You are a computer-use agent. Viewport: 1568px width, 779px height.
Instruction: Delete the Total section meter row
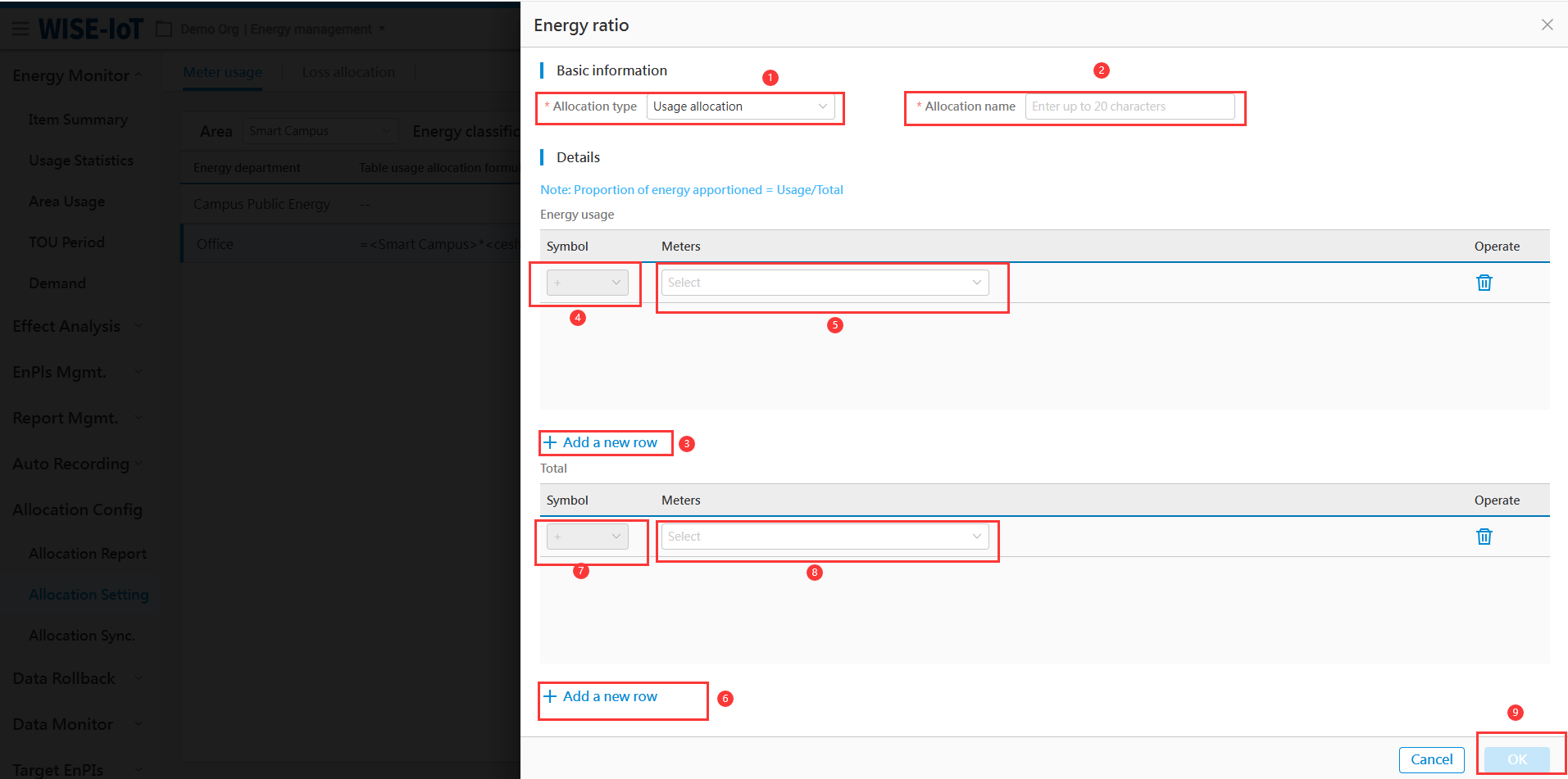coord(1484,537)
